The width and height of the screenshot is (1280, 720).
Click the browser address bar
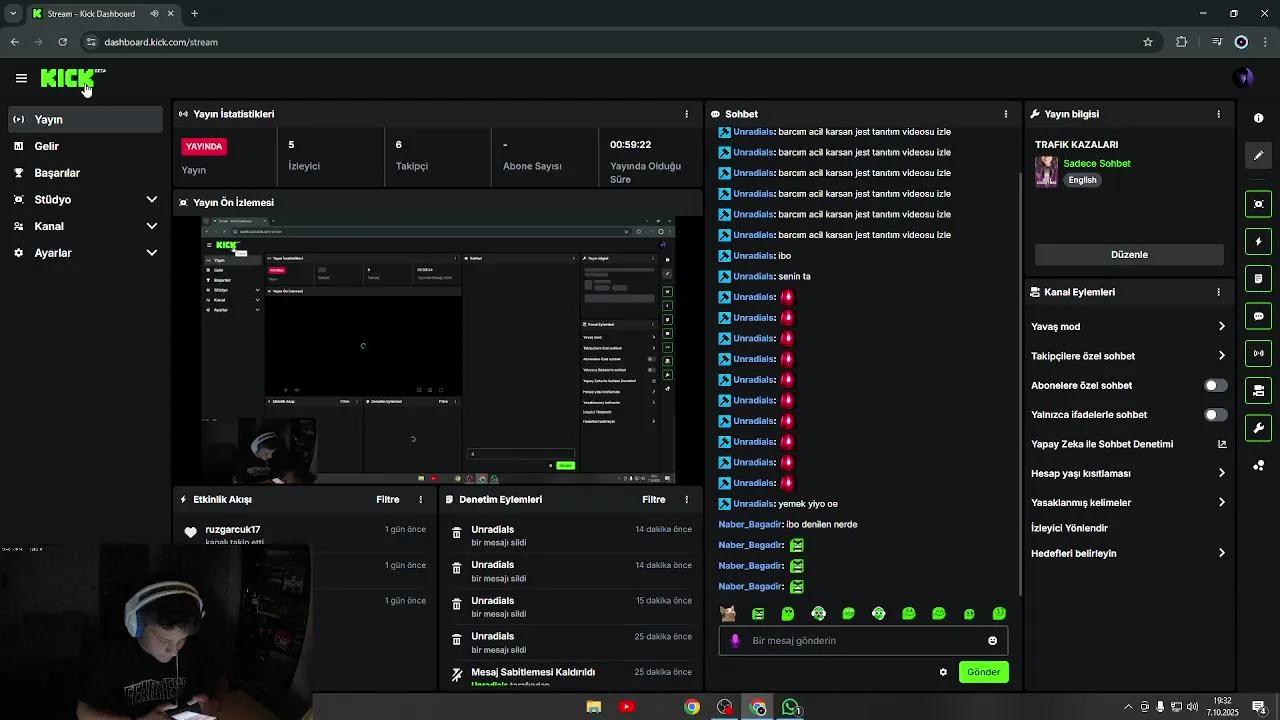[610, 42]
